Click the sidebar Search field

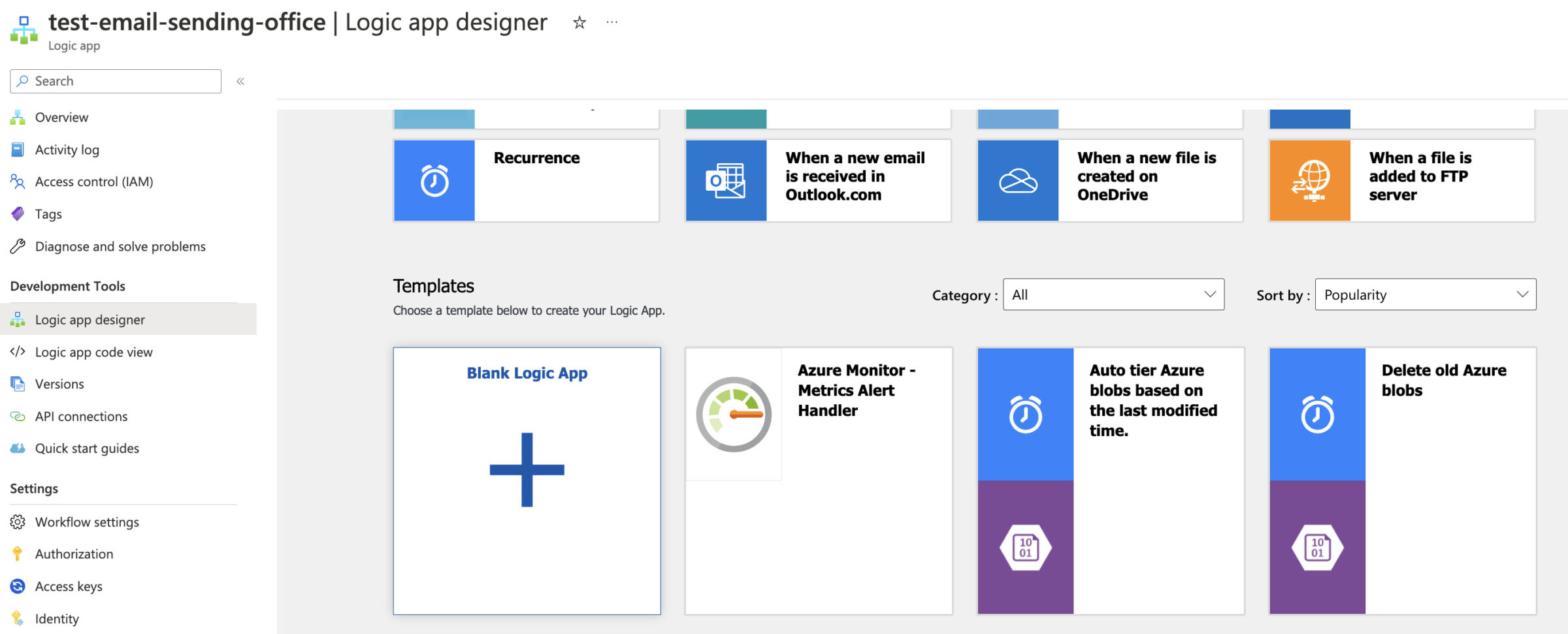click(116, 81)
